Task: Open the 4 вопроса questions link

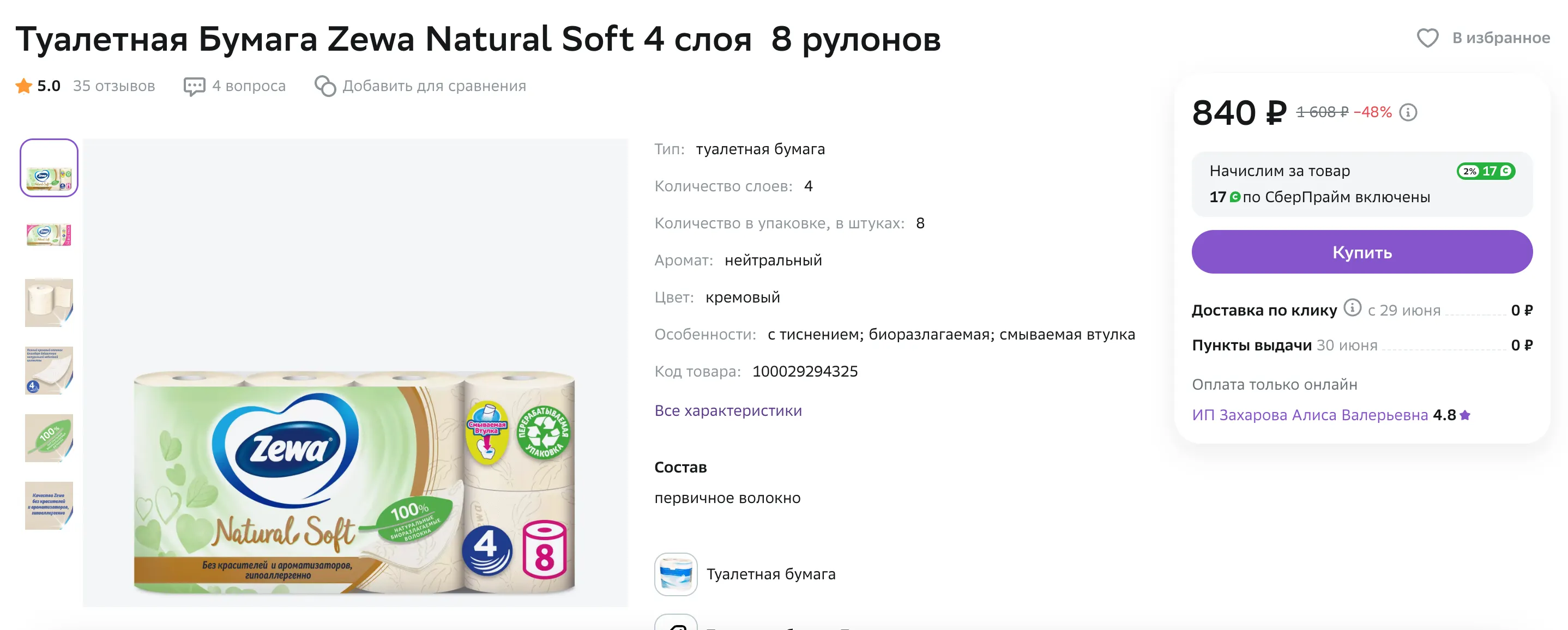Action: click(249, 87)
